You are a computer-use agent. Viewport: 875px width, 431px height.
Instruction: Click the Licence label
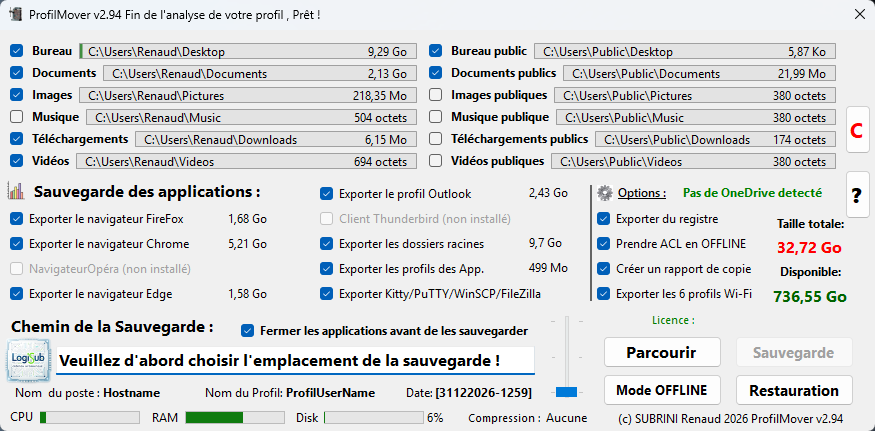coord(673,320)
